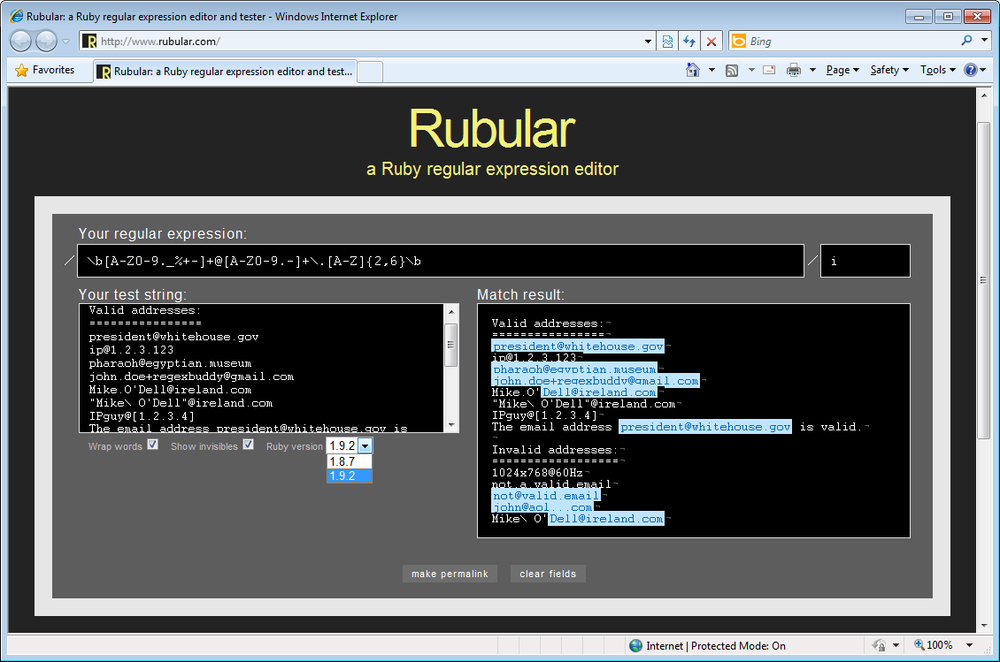Select Ruby version 1.8.7 from list
1000x662 pixels.
coord(349,462)
